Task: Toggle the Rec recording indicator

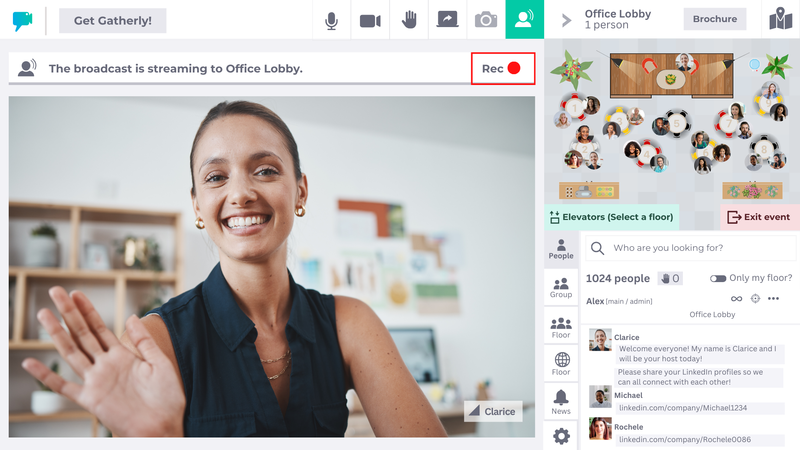Action: [503, 68]
